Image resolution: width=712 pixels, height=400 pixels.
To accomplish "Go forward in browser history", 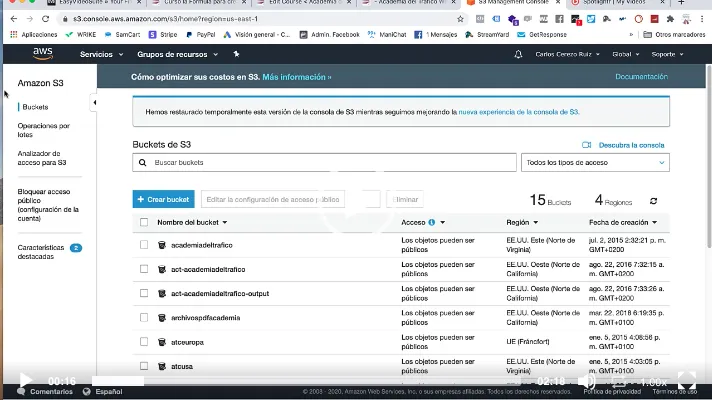I will [x=30, y=19].
